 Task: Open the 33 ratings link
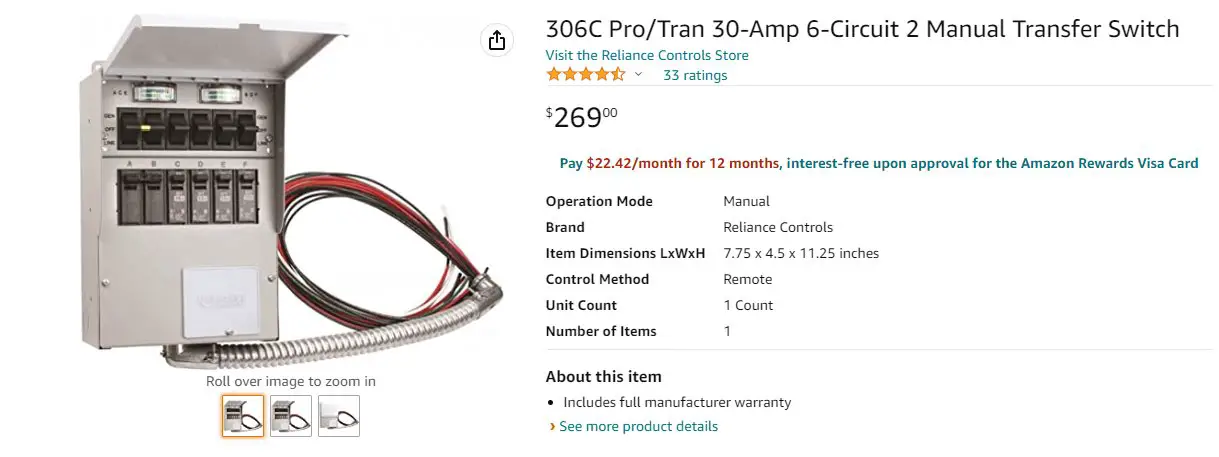tap(695, 75)
